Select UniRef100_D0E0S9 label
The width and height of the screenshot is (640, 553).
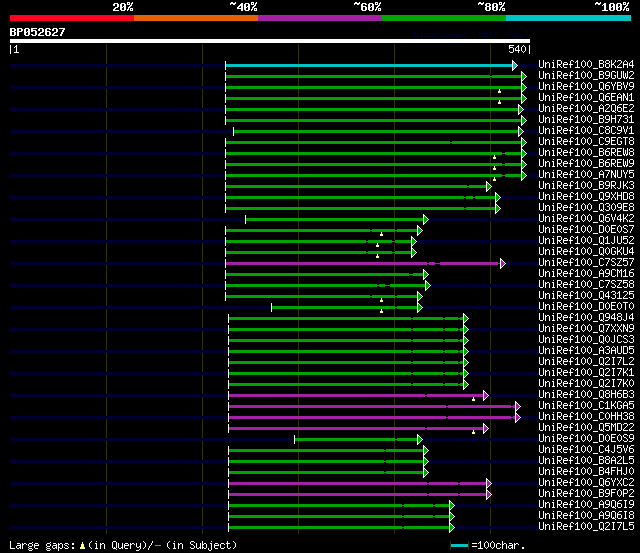(586, 439)
